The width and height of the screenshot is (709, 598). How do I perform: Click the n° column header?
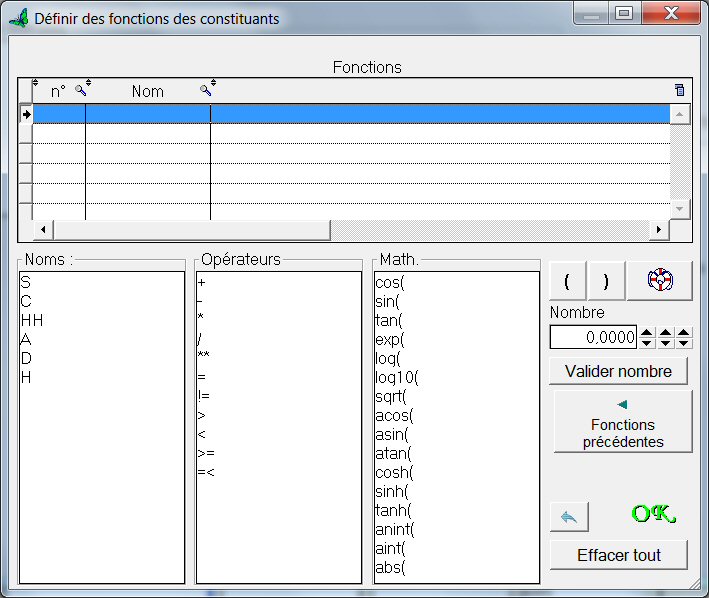(x=58, y=91)
